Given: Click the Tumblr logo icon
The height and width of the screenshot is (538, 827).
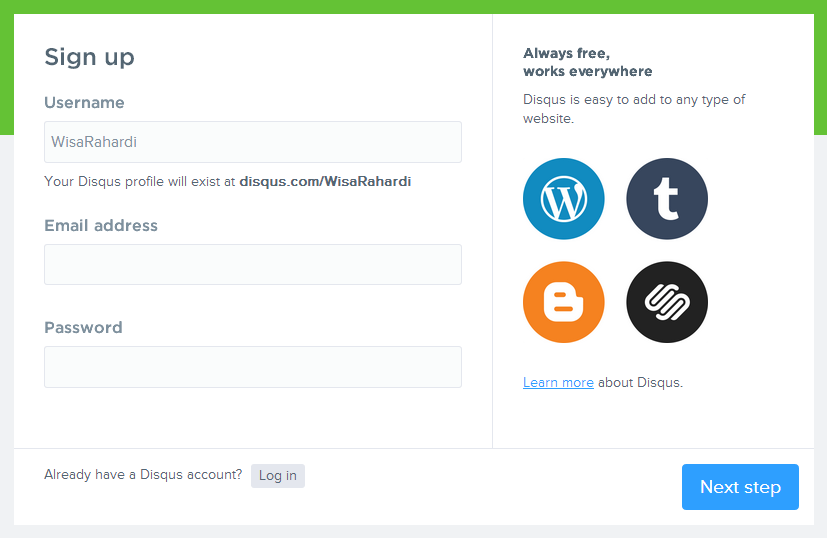Looking at the screenshot, I should point(667,199).
